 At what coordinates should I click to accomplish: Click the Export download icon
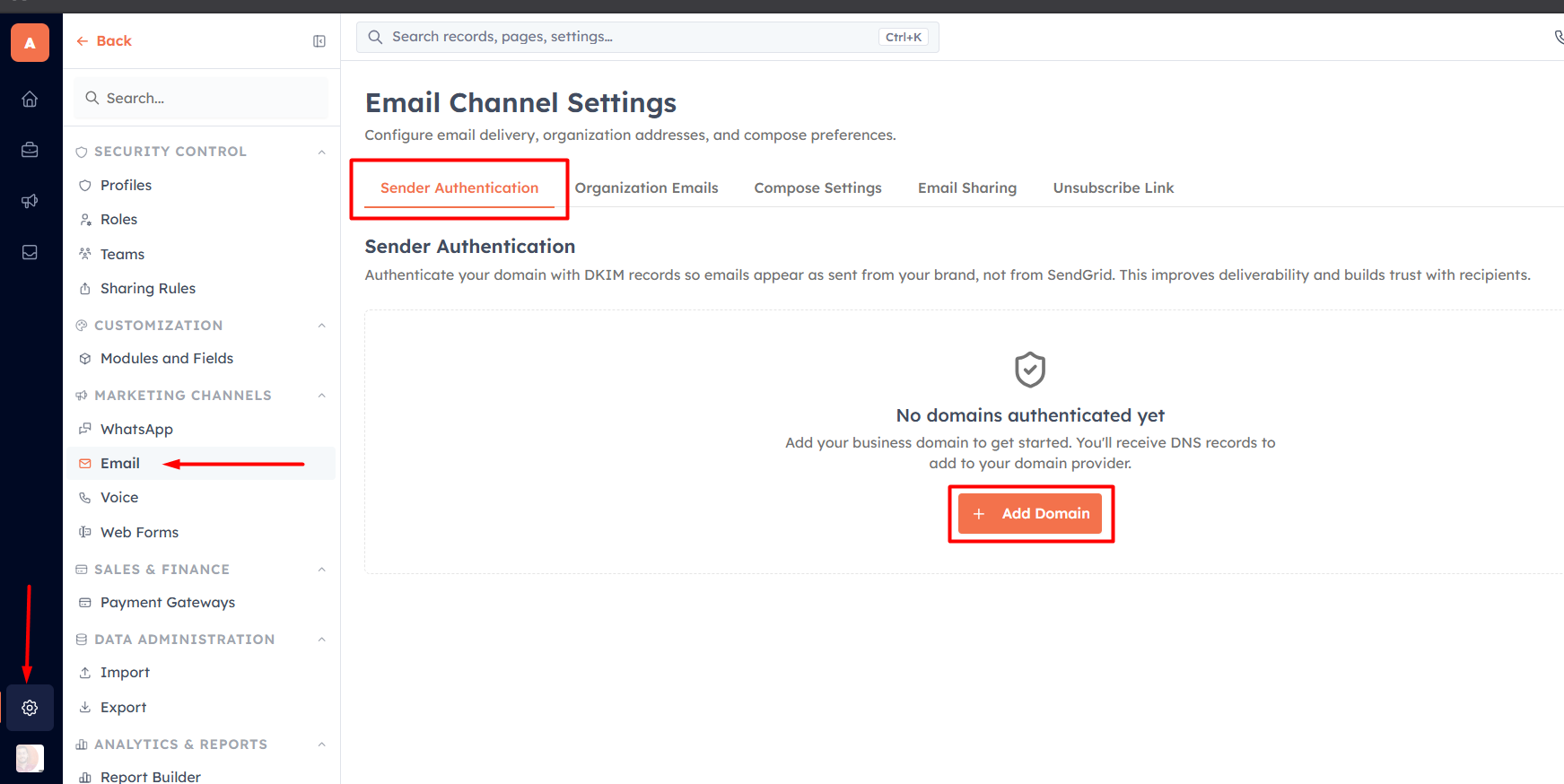click(85, 707)
